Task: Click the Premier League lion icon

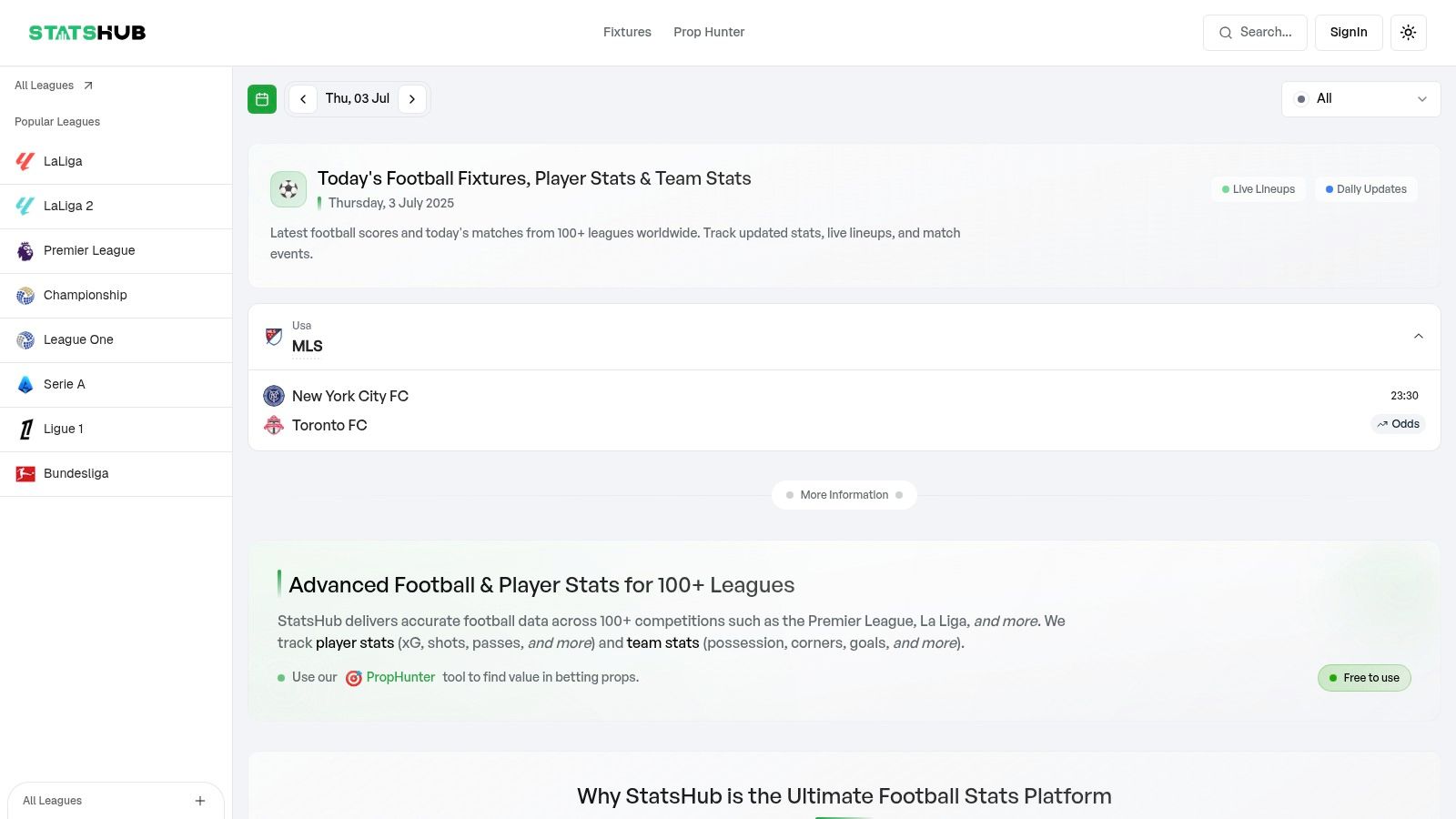Action: (25, 250)
